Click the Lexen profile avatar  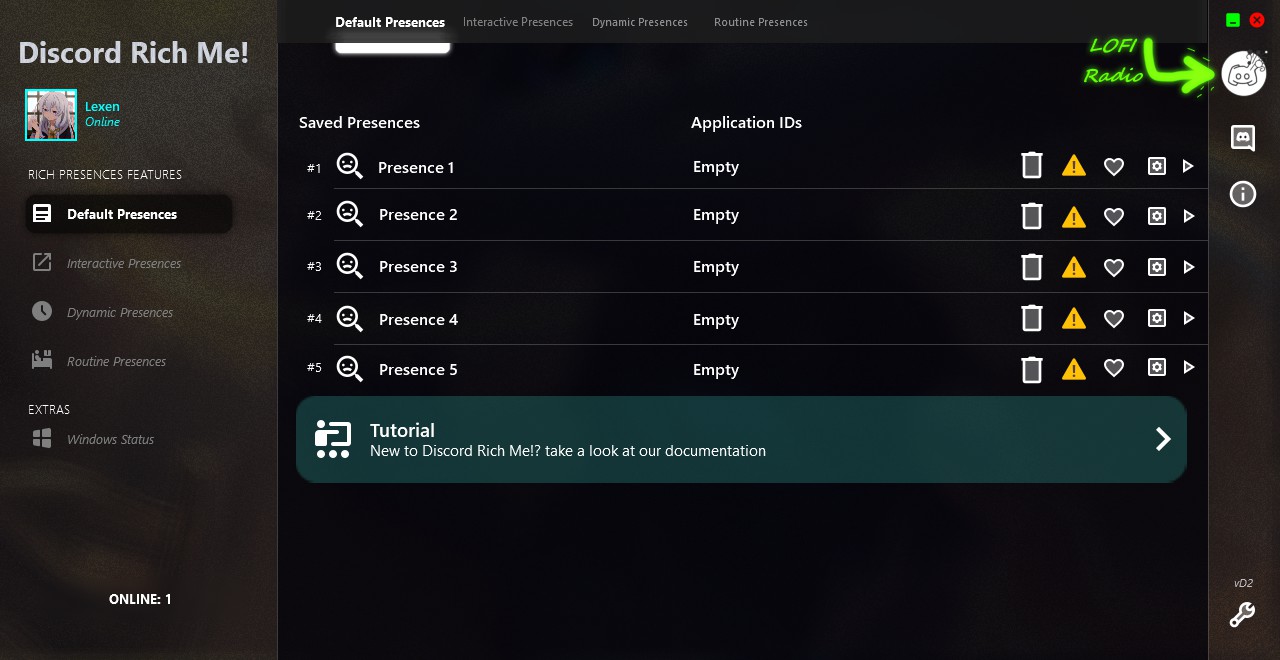click(51, 115)
